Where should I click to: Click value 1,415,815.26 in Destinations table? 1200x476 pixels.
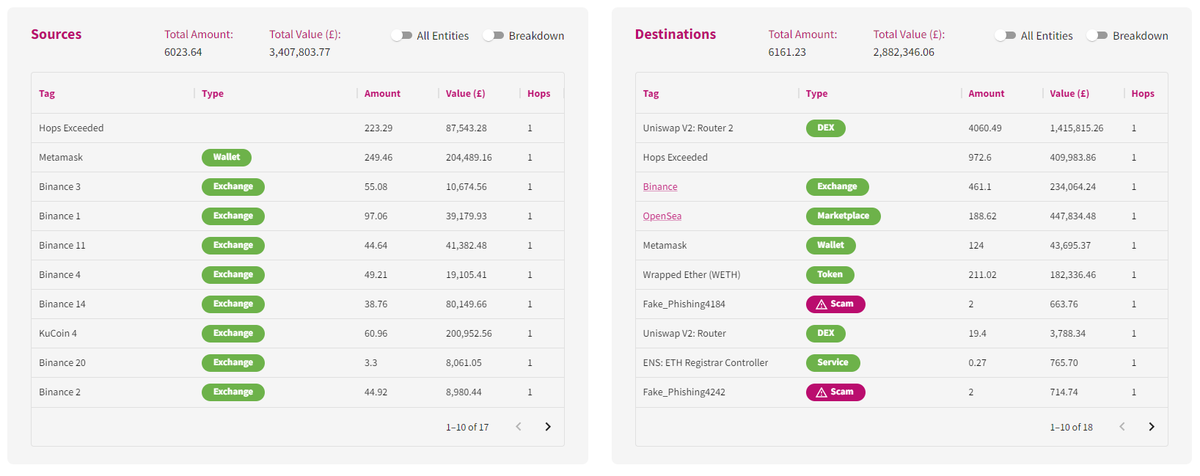coord(1077,128)
